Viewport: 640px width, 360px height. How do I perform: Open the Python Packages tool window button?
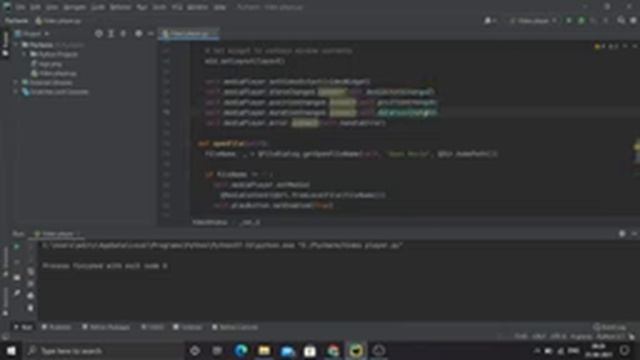106,327
